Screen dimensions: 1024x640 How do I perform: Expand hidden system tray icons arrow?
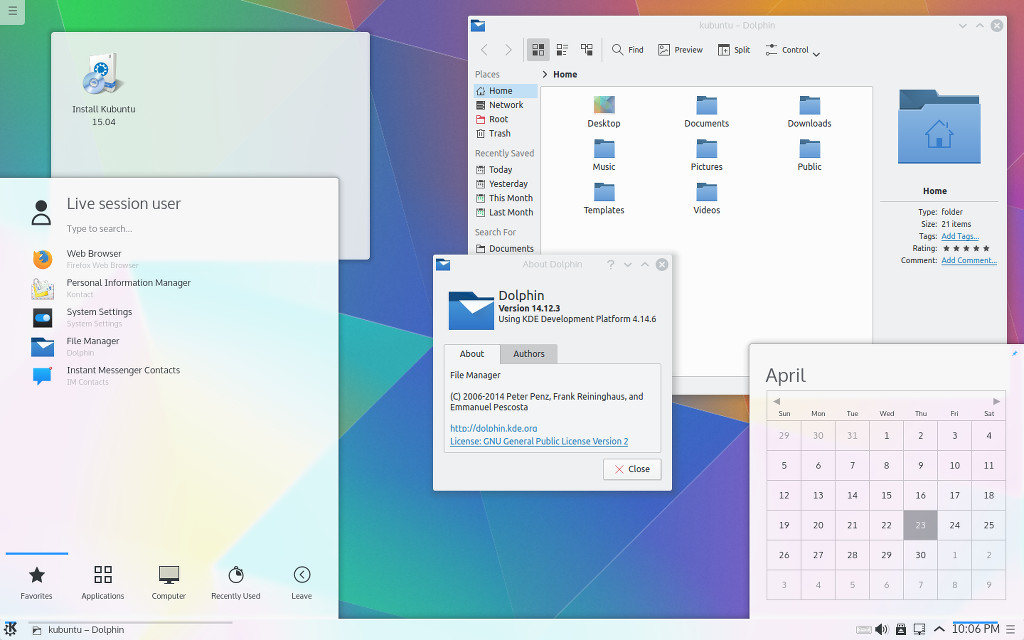tap(938, 630)
